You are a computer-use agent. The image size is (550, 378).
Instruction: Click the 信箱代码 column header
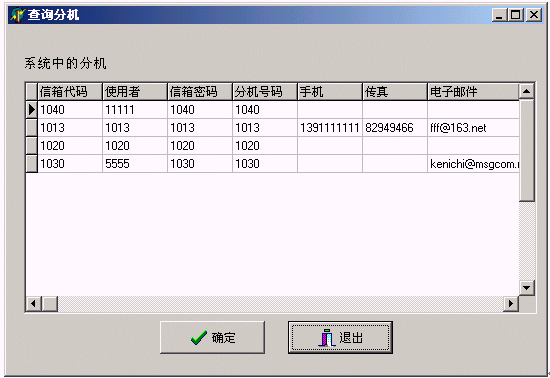70,92
